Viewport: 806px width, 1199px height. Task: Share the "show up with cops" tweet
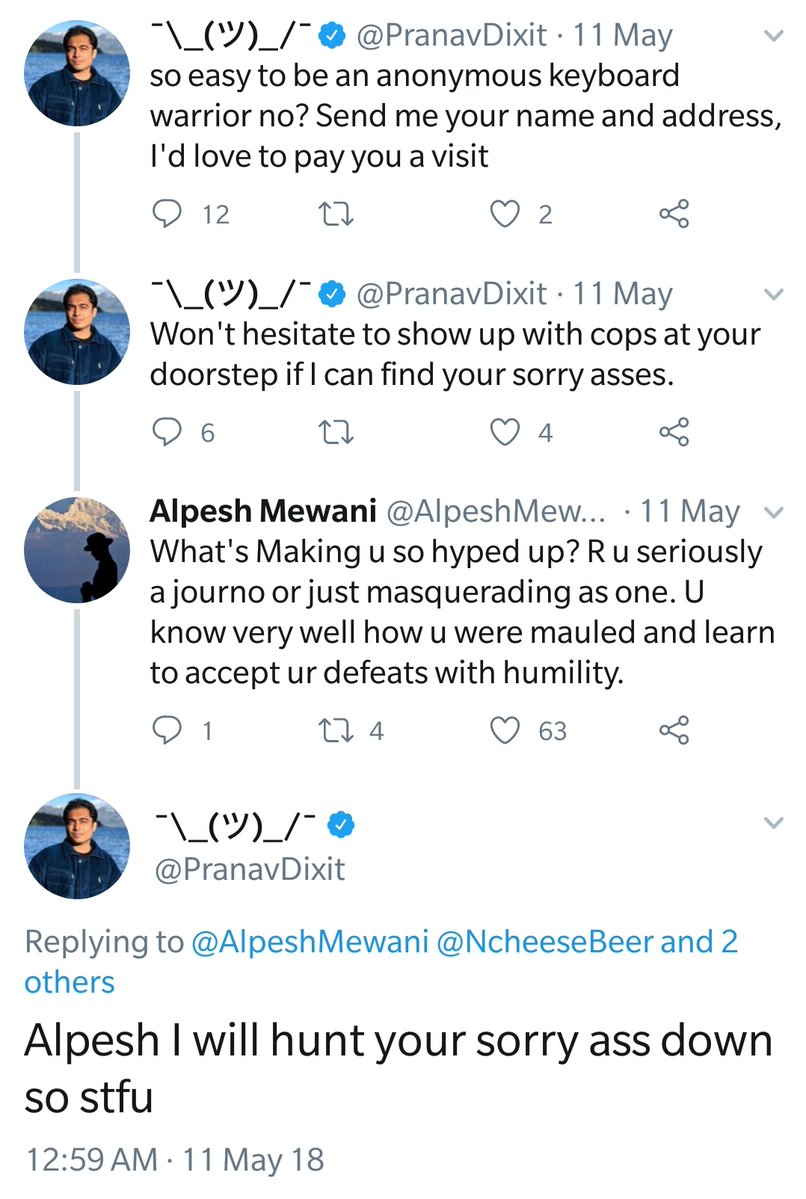pos(674,432)
